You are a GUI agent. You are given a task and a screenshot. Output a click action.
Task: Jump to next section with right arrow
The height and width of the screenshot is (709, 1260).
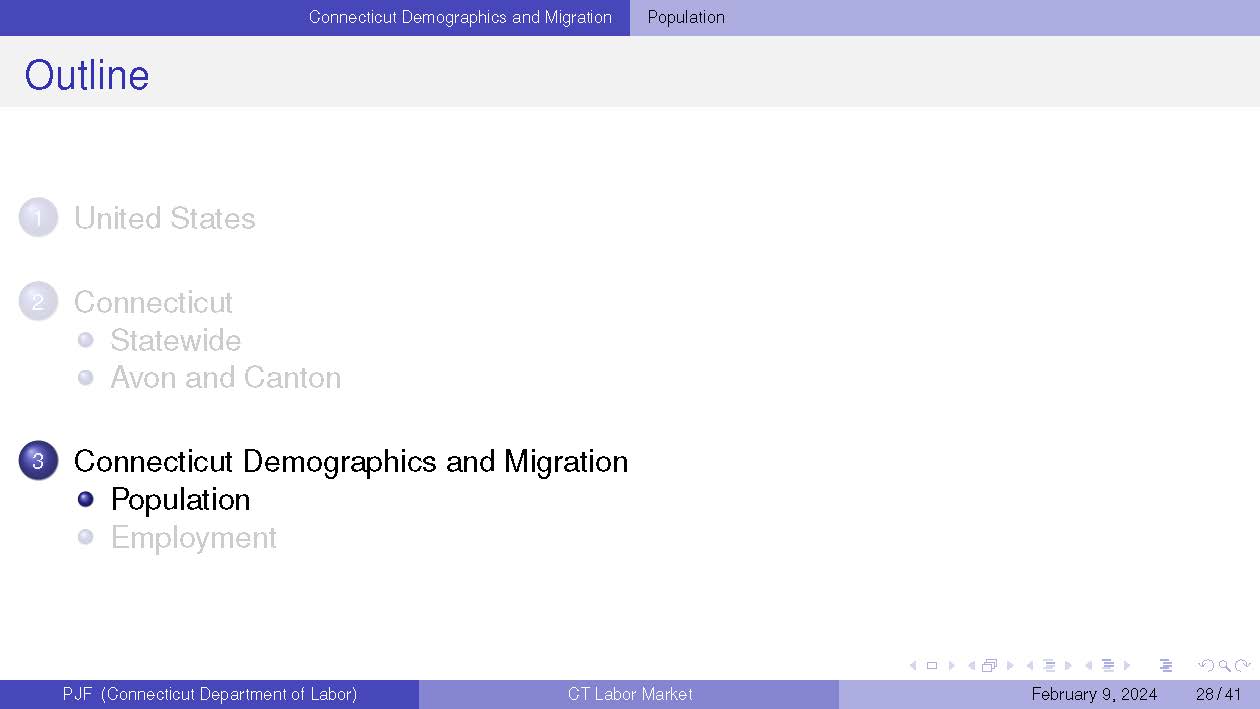point(1127,666)
